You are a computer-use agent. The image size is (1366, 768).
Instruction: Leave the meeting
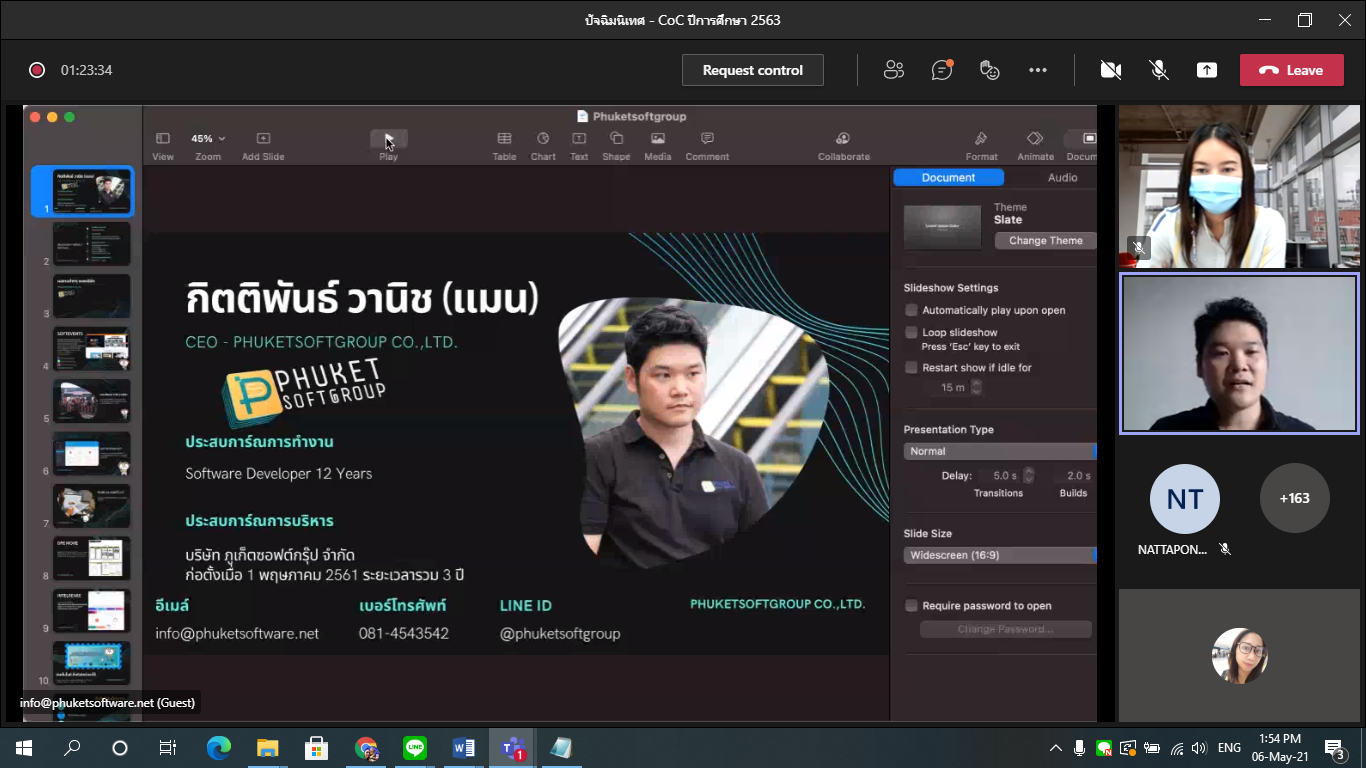[1291, 70]
